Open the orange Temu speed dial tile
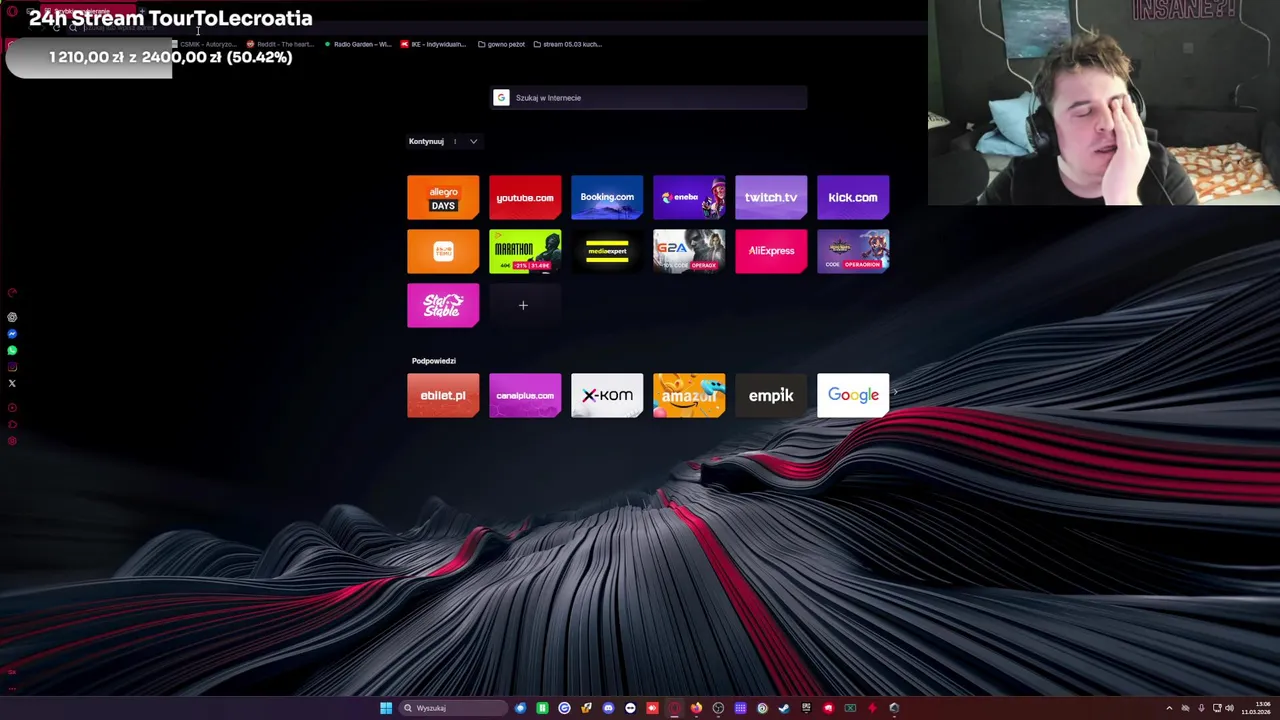1280x720 pixels. coord(443,251)
